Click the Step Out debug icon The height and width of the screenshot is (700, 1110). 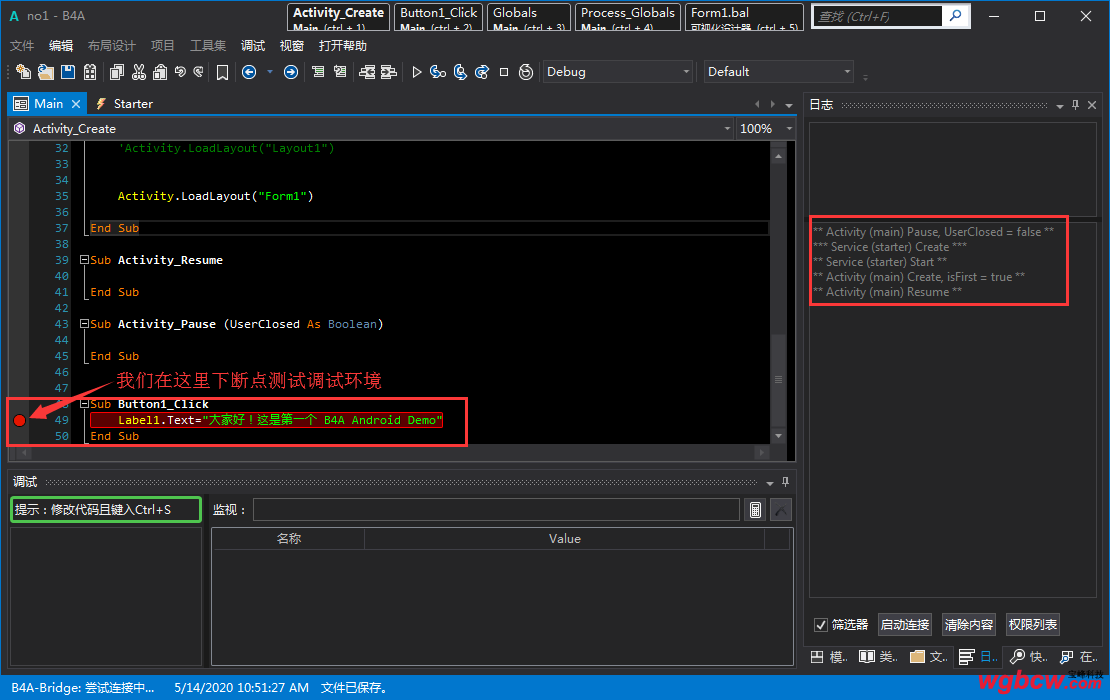tap(482, 71)
